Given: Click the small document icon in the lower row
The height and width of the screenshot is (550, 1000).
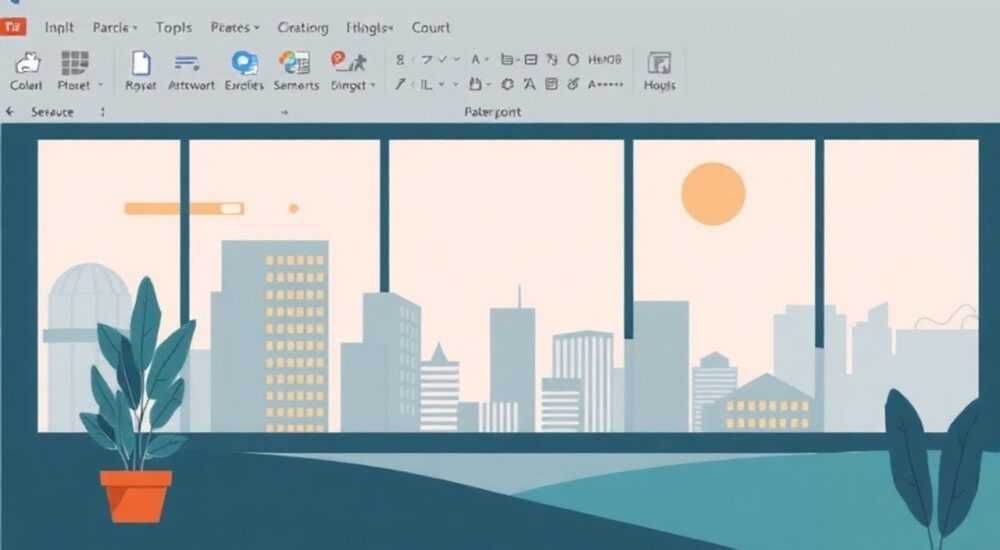Looking at the screenshot, I should (x=552, y=84).
